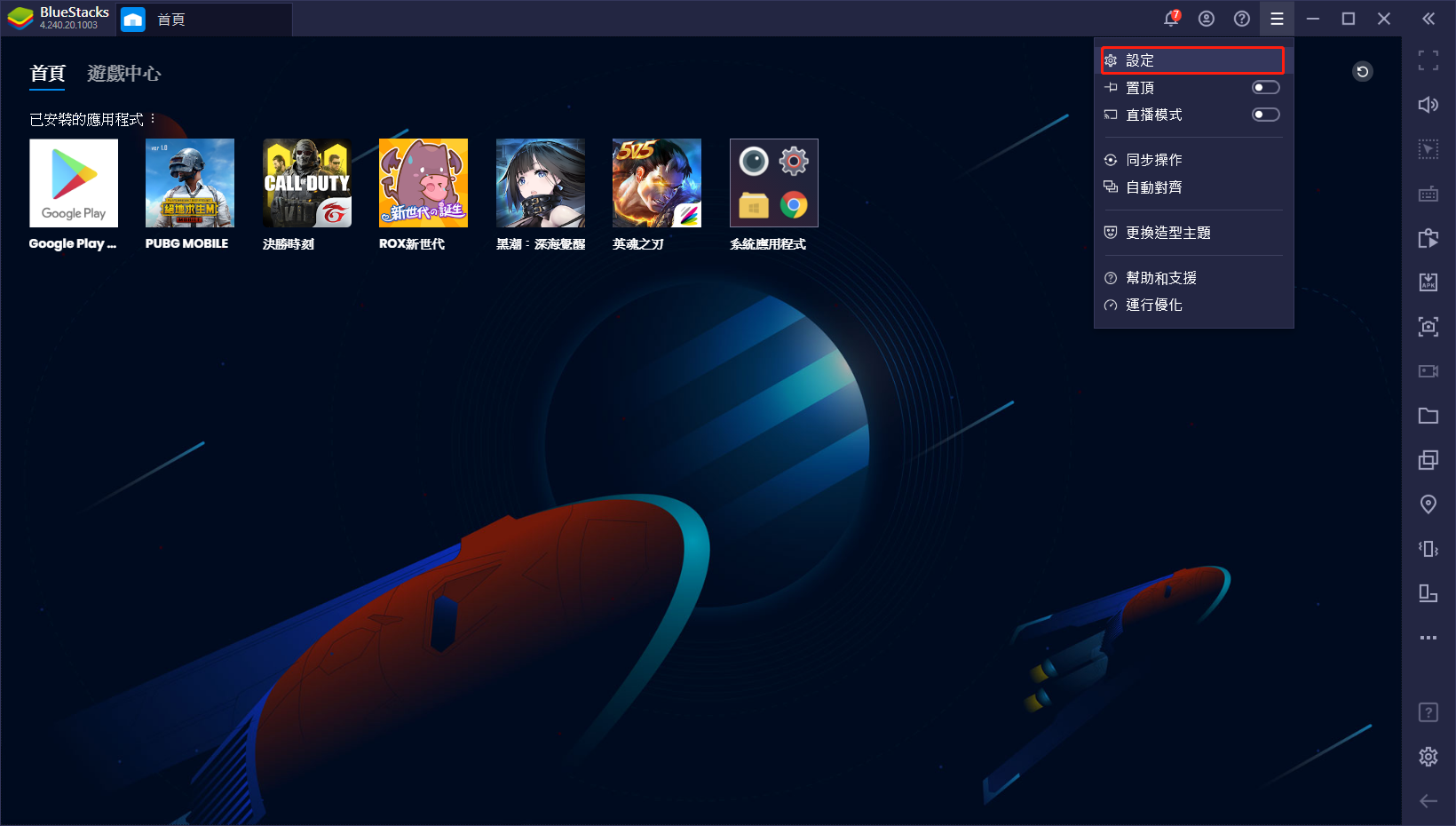Select 設定 in the dropdown menu
1456x826 pixels.
pos(1192,60)
